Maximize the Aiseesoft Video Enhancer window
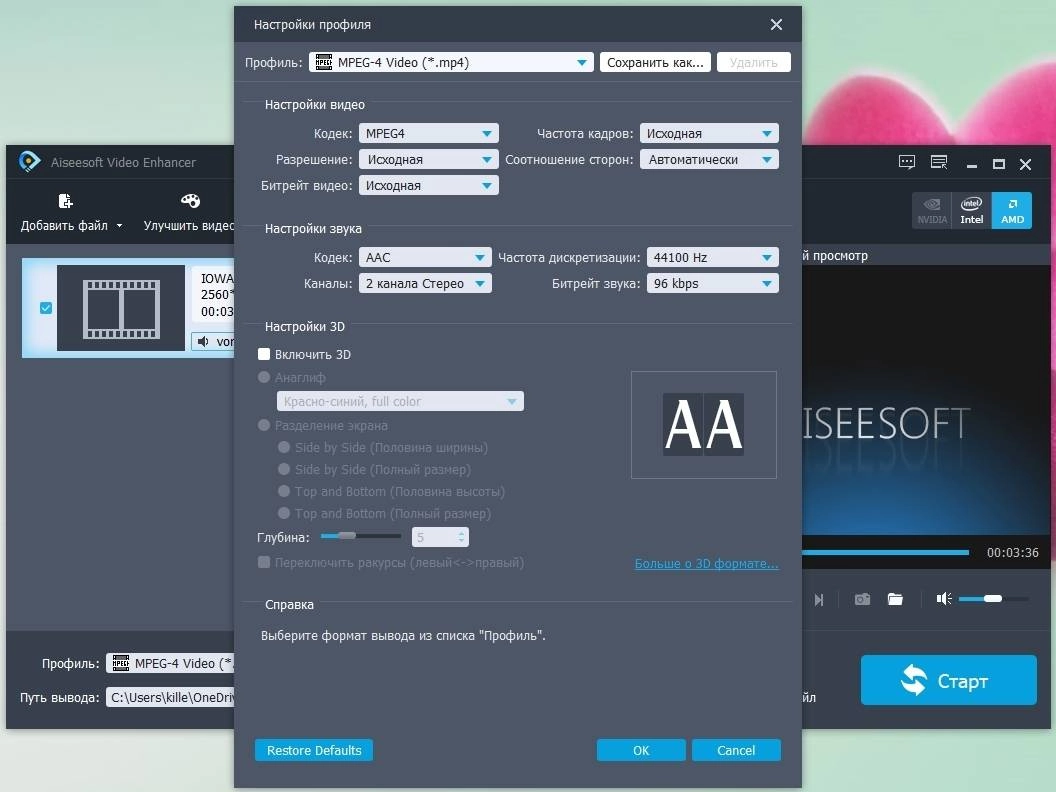Image resolution: width=1056 pixels, height=792 pixels. [x=999, y=164]
